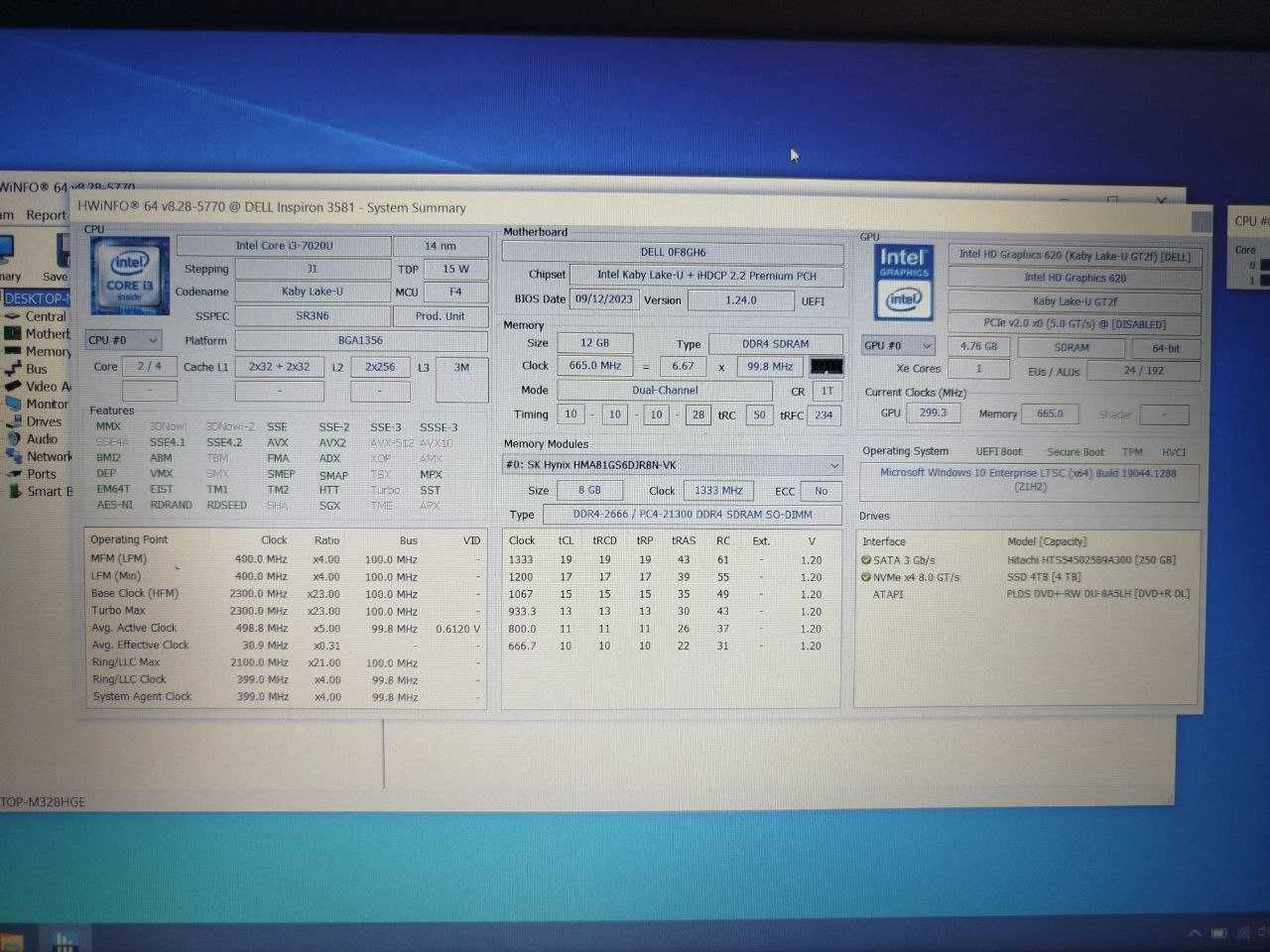Image resolution: width=1270 pixels, height=952 pixels.
Task: Click the Turbo Max operating point row
Action: click(286, 611)
